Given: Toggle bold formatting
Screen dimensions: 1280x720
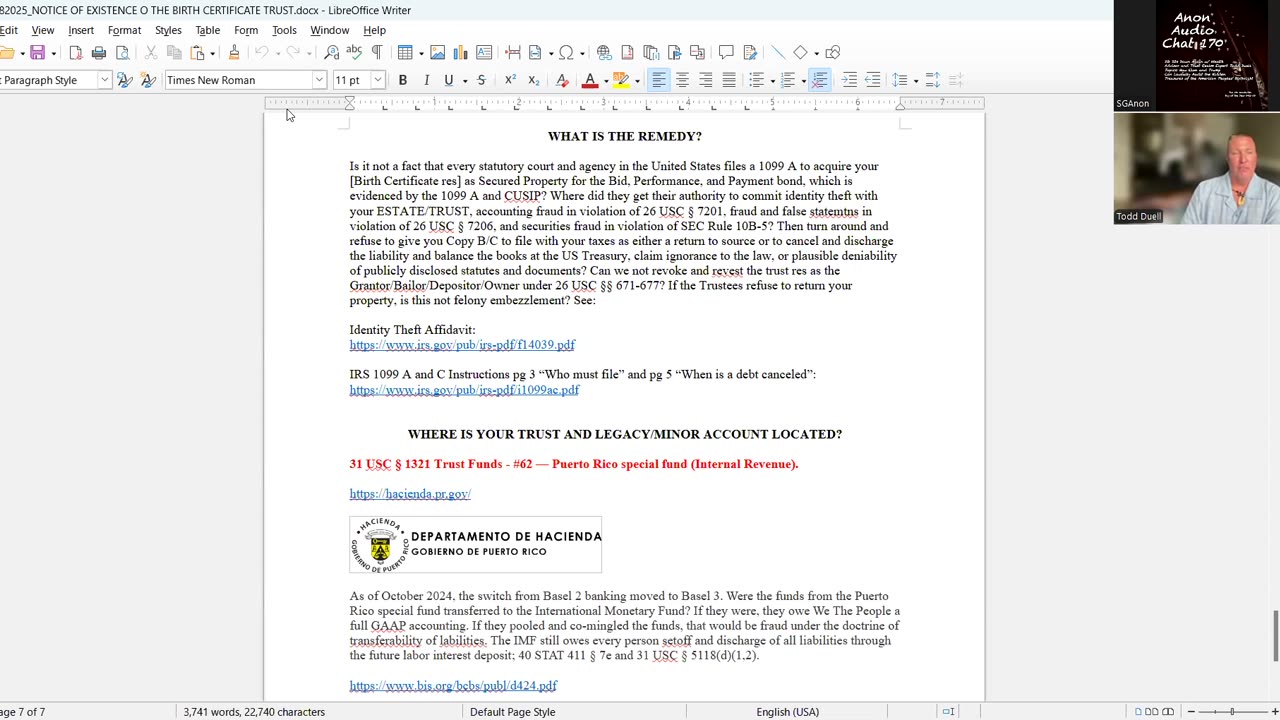Looking at the screenshot, I should click(x=403, y=80).
